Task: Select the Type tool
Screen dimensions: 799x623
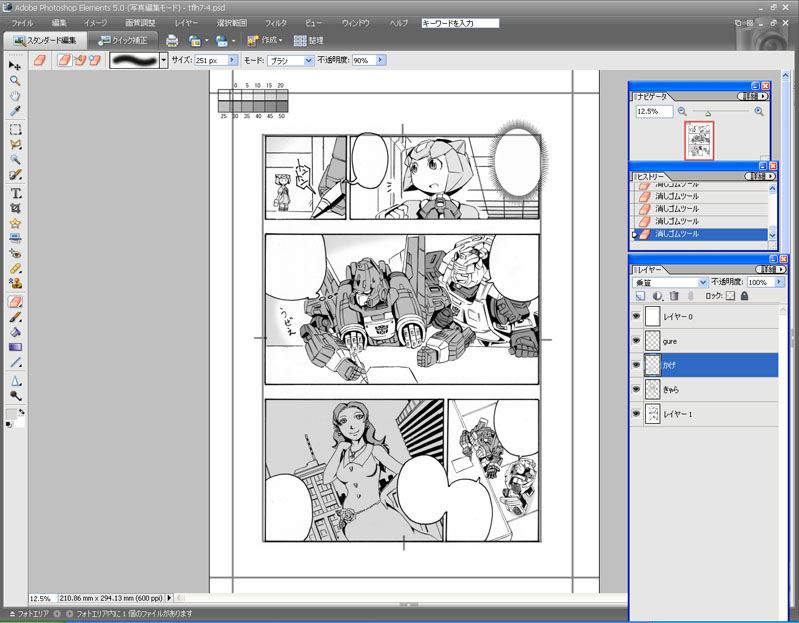Action: click(x=15, y=194)
